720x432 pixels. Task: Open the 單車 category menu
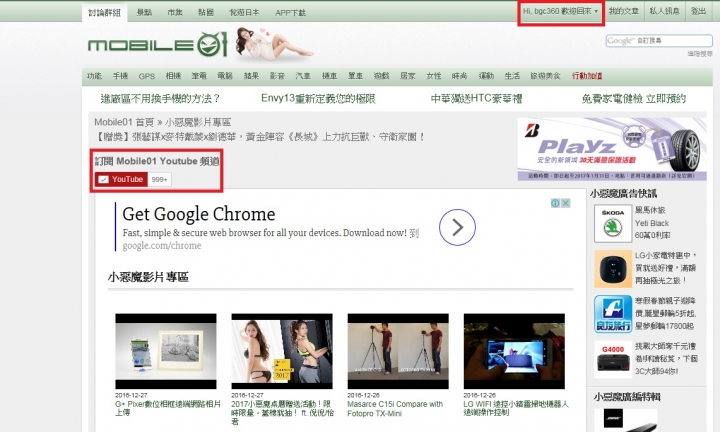(x=355, y=76)
